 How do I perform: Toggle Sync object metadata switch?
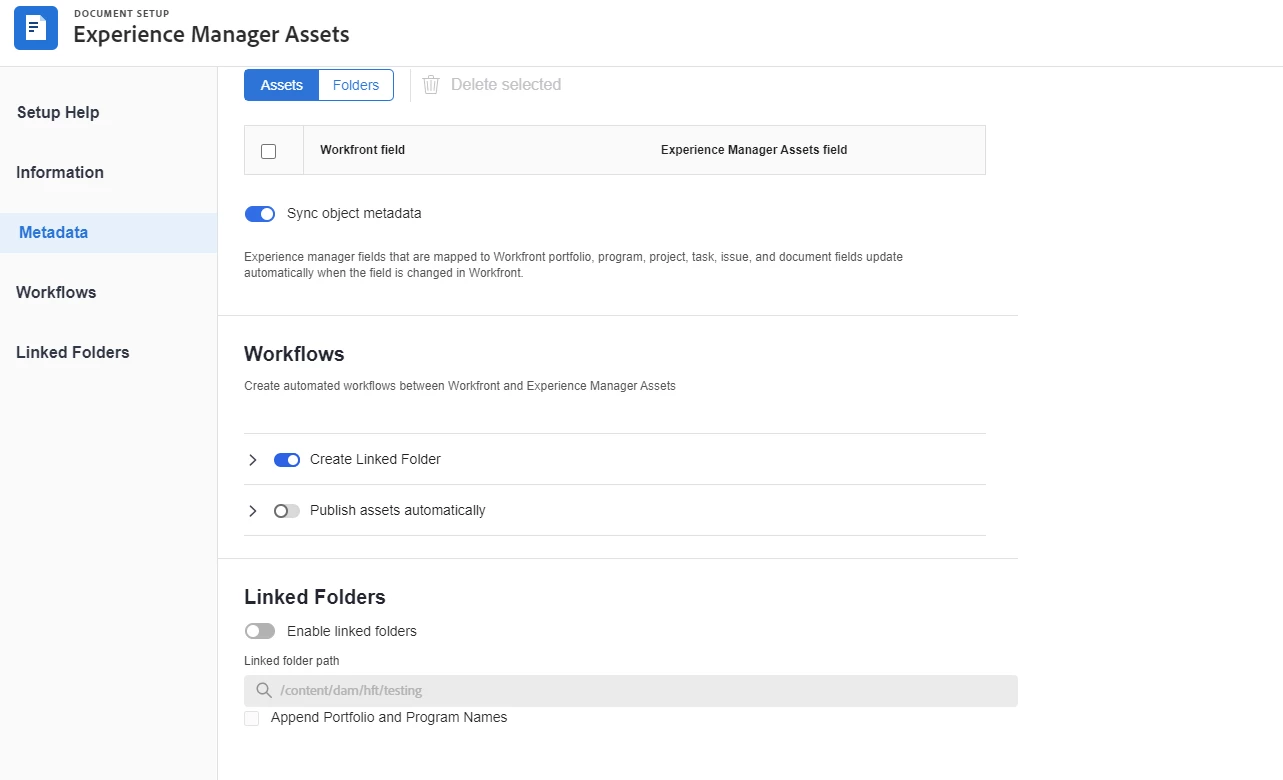[260, 214]
